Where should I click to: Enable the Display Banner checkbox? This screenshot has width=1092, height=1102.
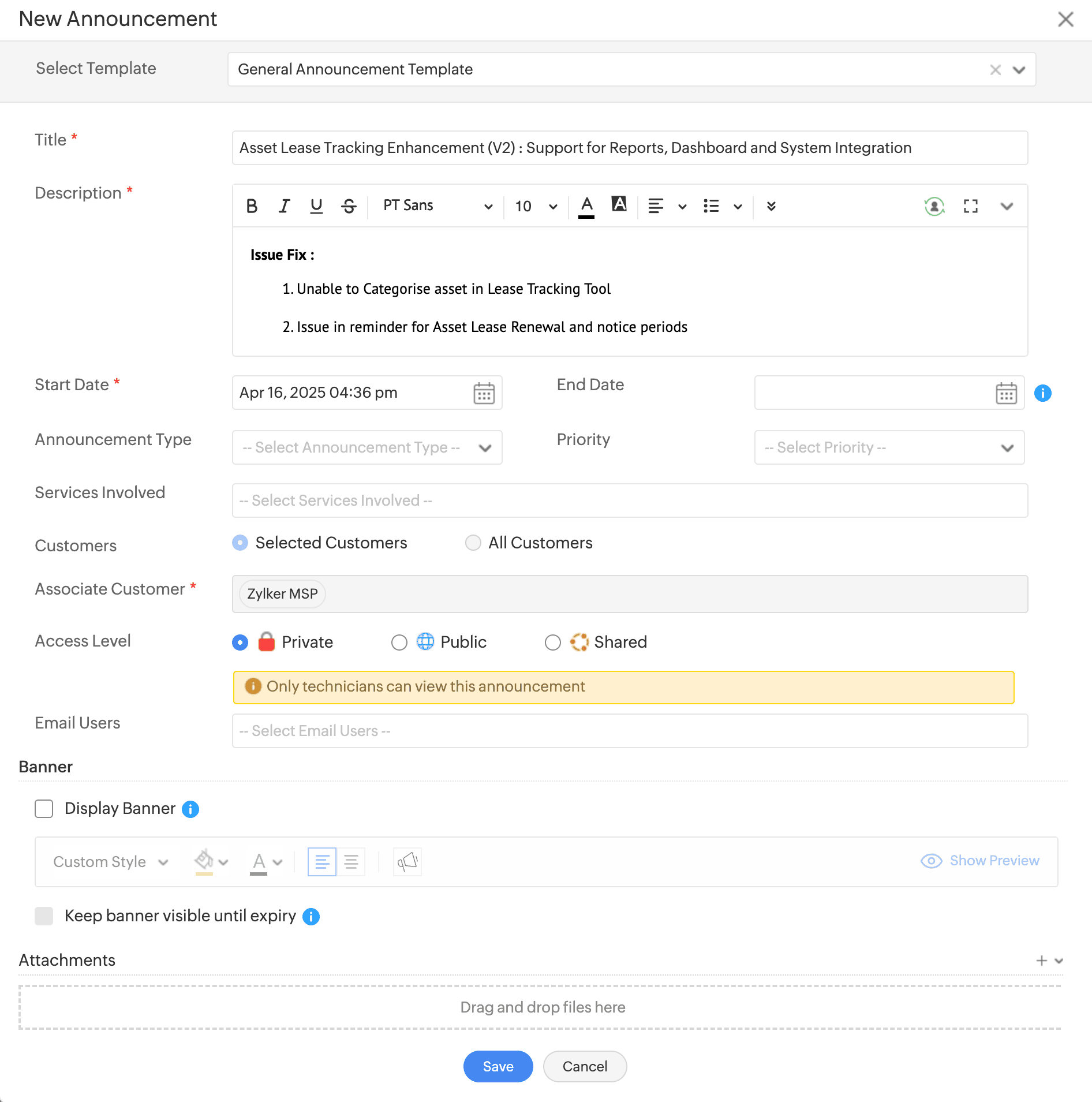click(44, 809)
